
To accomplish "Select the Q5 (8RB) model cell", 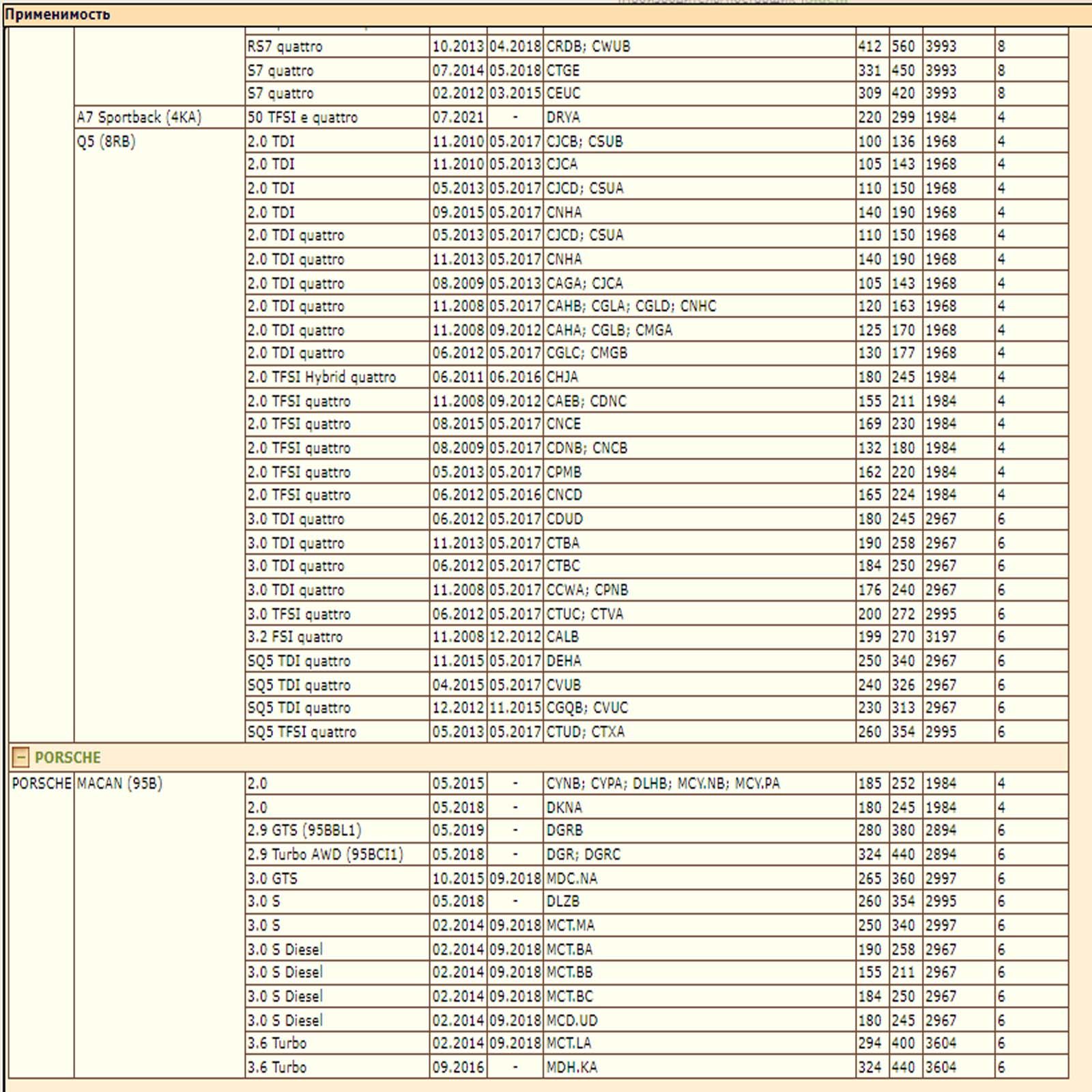I will point(106,142).
